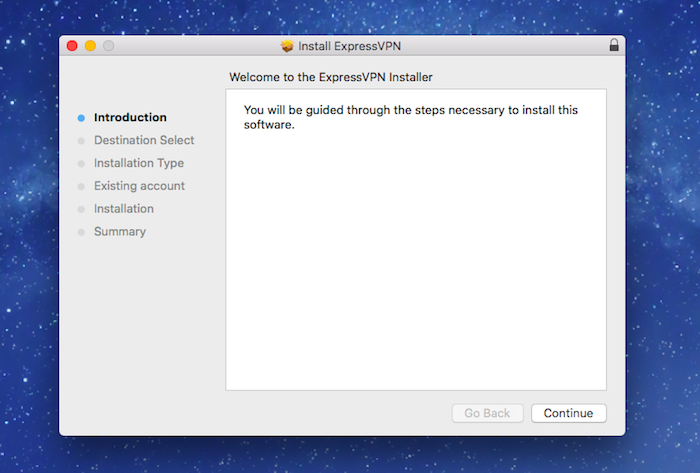Screen dimensions: 700x473
Task: Click the package icon beside Install ExpressVPN
Action: [287, 46]
